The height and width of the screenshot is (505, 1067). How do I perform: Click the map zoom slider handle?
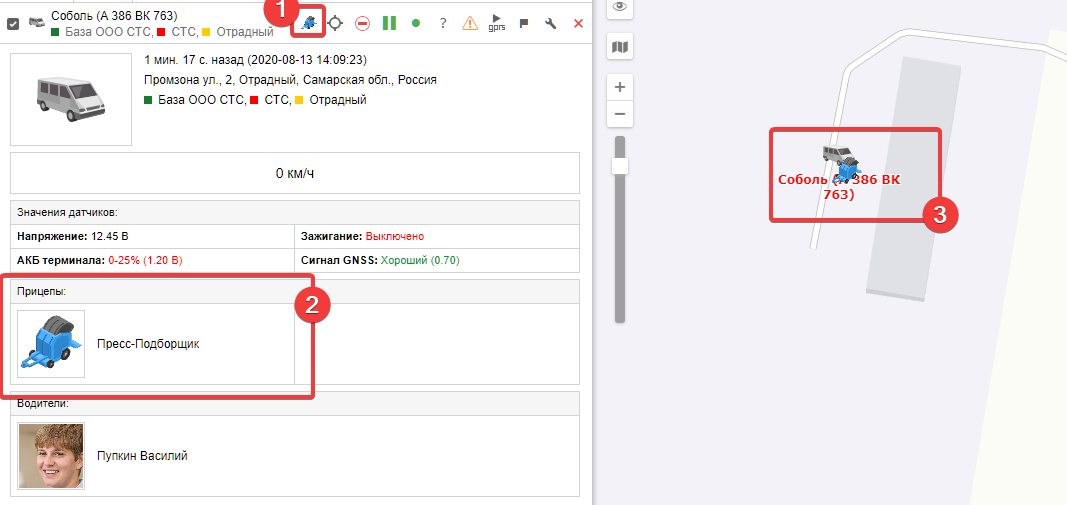620,166
